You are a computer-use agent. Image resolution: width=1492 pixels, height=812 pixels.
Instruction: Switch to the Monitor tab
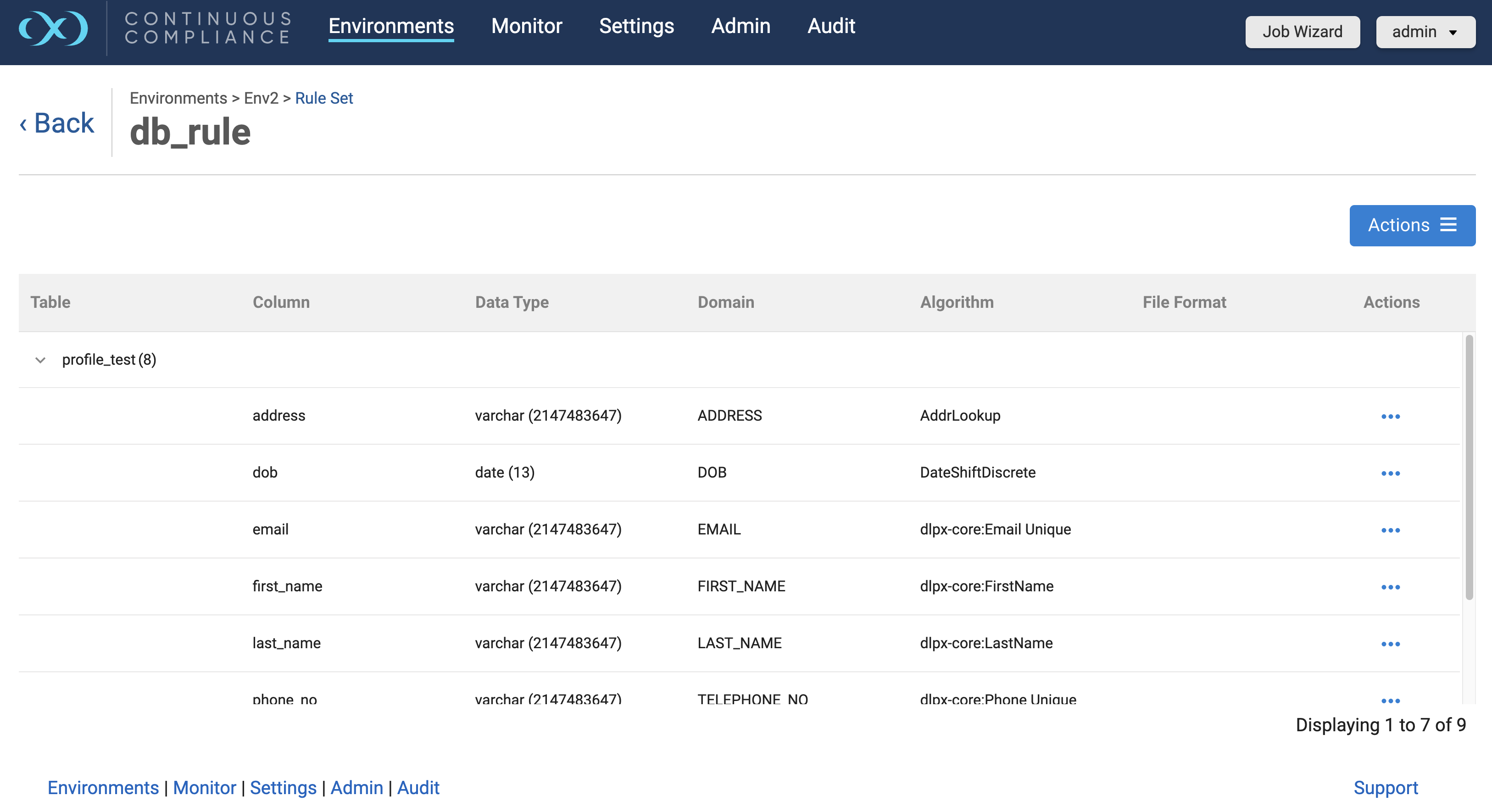point(526,26)
